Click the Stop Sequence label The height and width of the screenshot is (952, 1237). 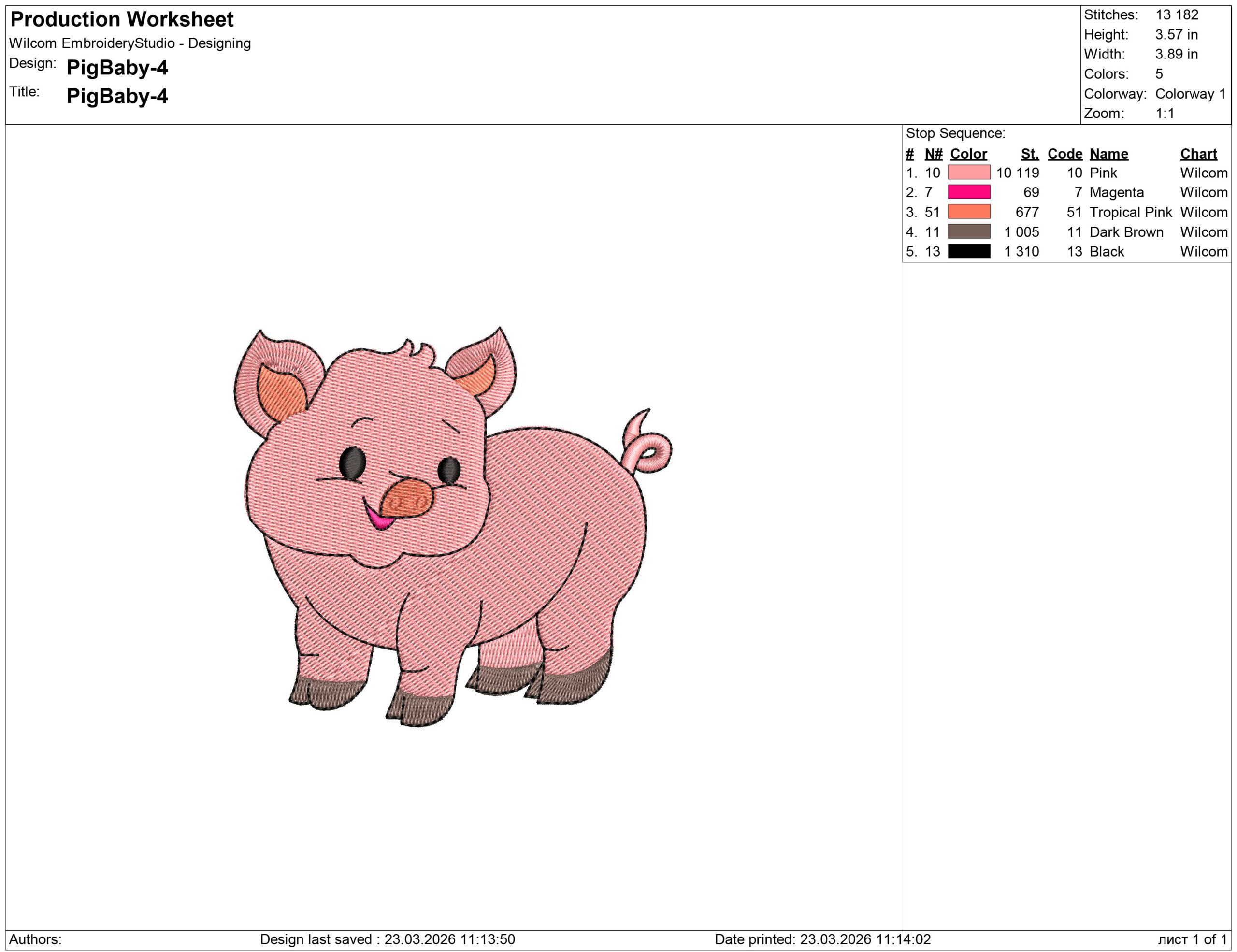click(955, 133)
